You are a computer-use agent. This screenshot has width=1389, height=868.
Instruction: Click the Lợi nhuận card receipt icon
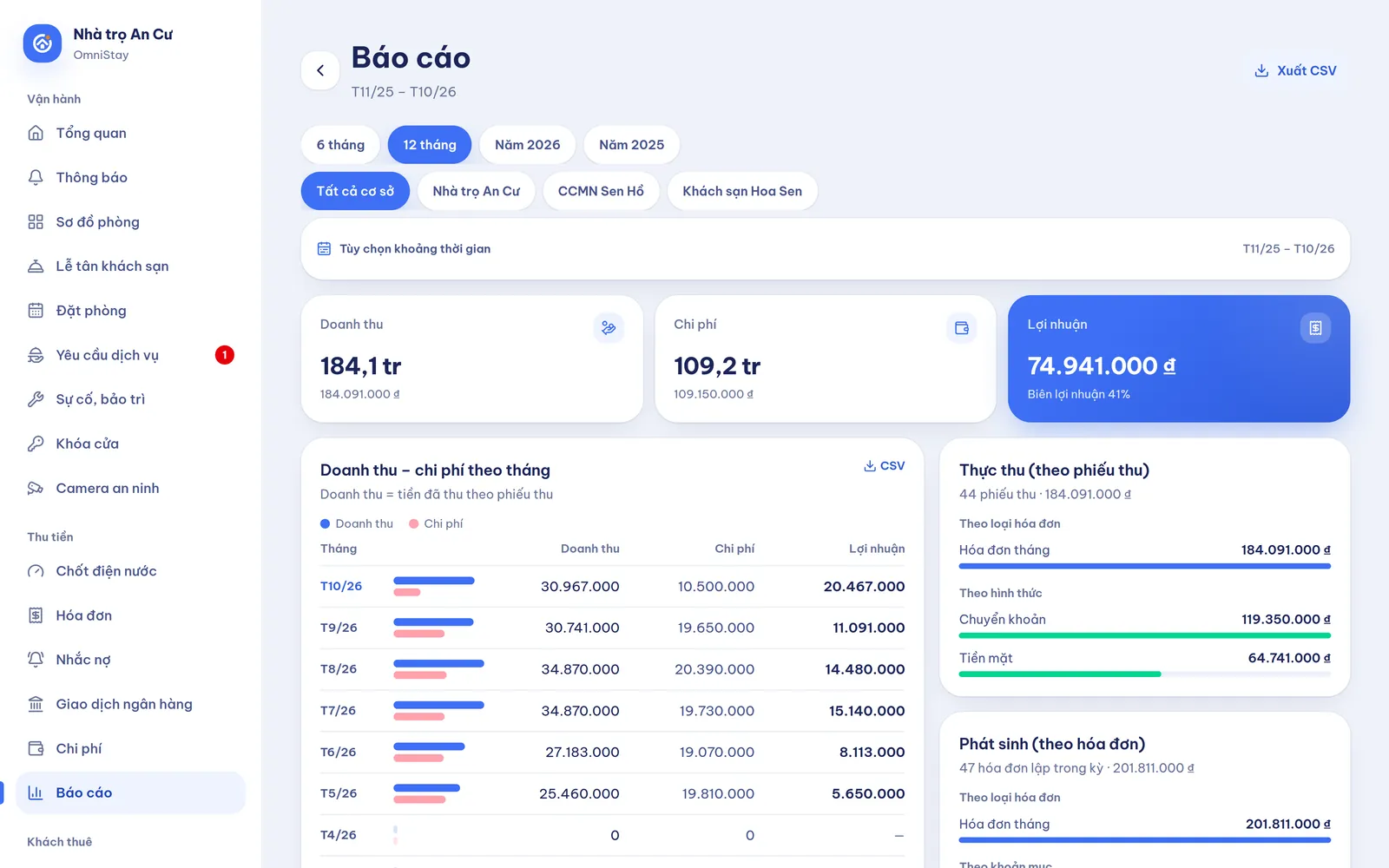point(1315,328)
